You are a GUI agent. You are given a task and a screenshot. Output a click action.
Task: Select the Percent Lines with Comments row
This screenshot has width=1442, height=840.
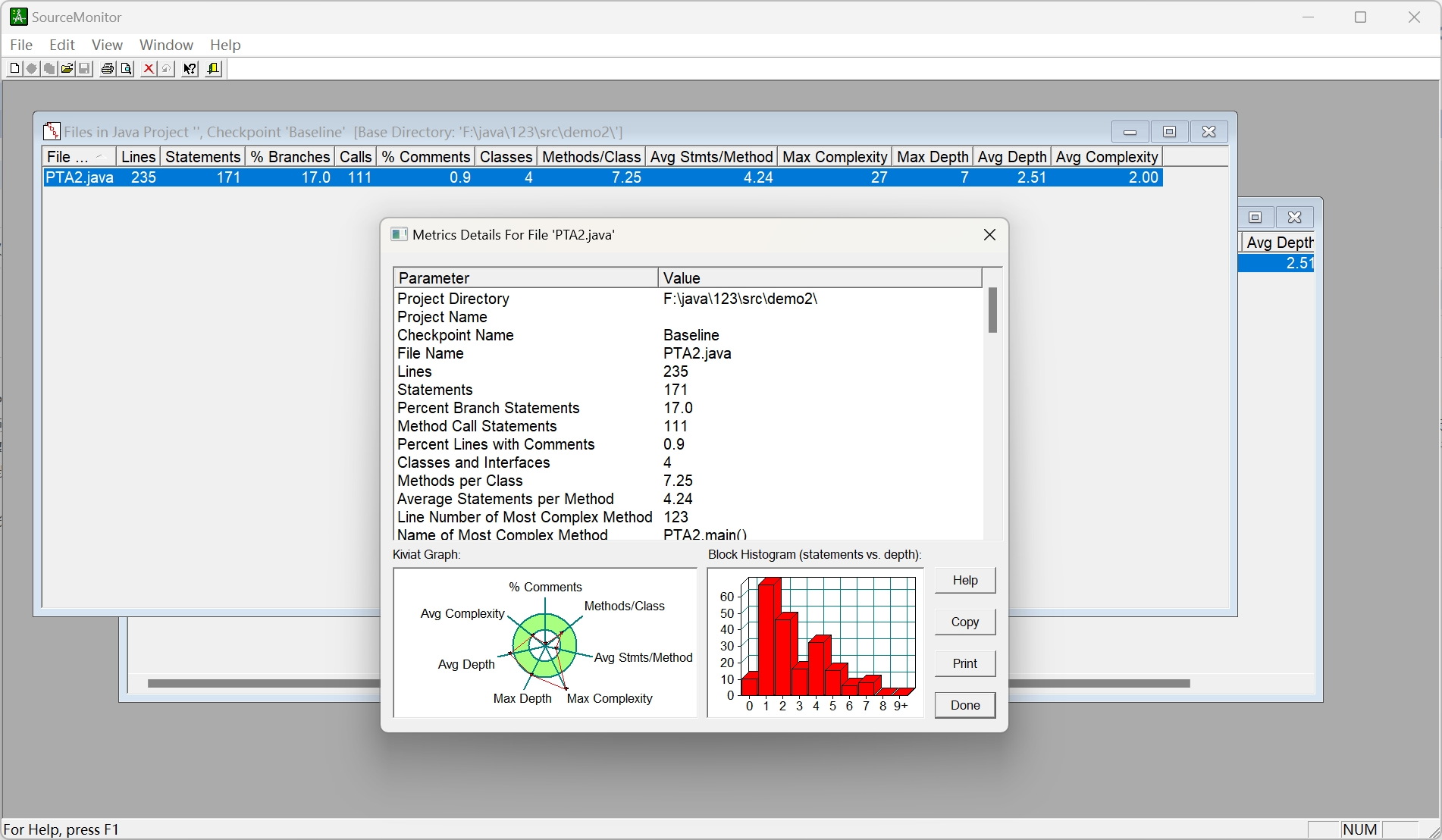tap(688, 444)
